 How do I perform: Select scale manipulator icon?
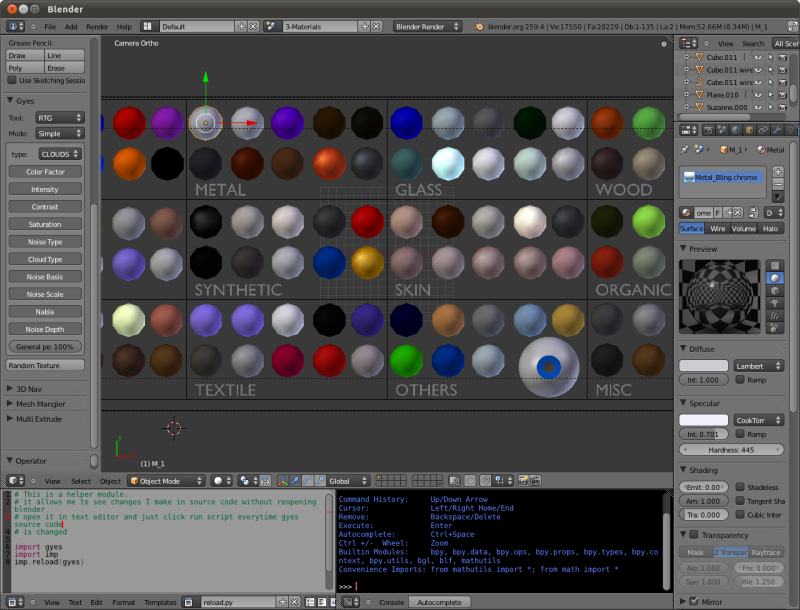pos(320,480)
